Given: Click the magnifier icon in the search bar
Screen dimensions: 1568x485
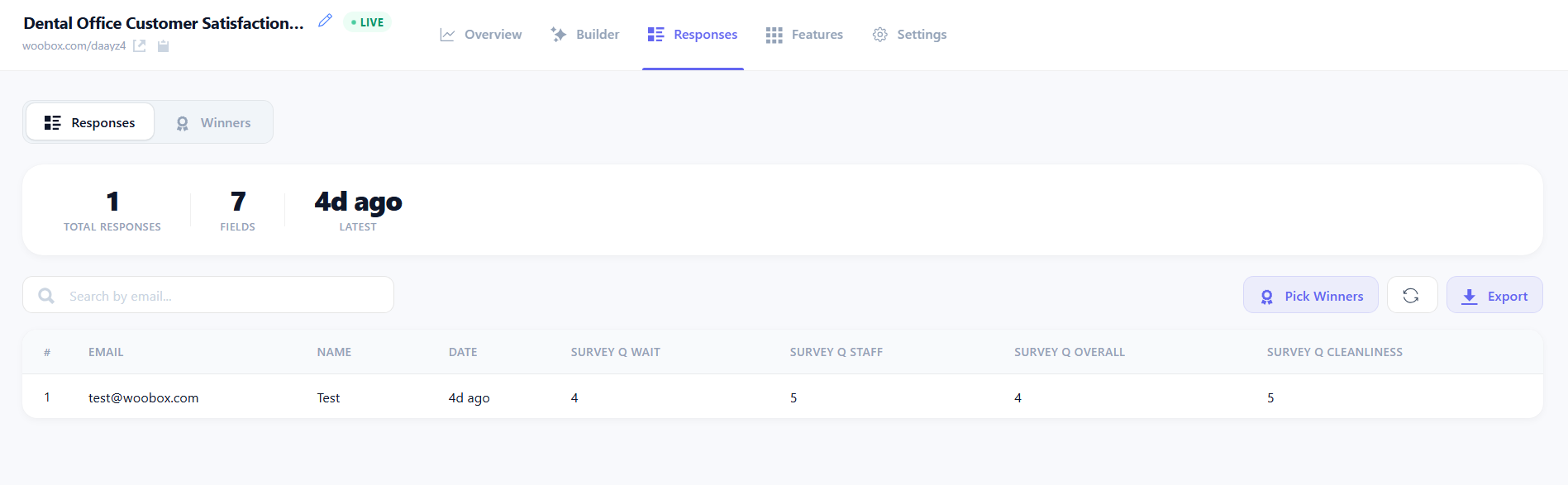Looking at the screenshot, I should point(46,295).
